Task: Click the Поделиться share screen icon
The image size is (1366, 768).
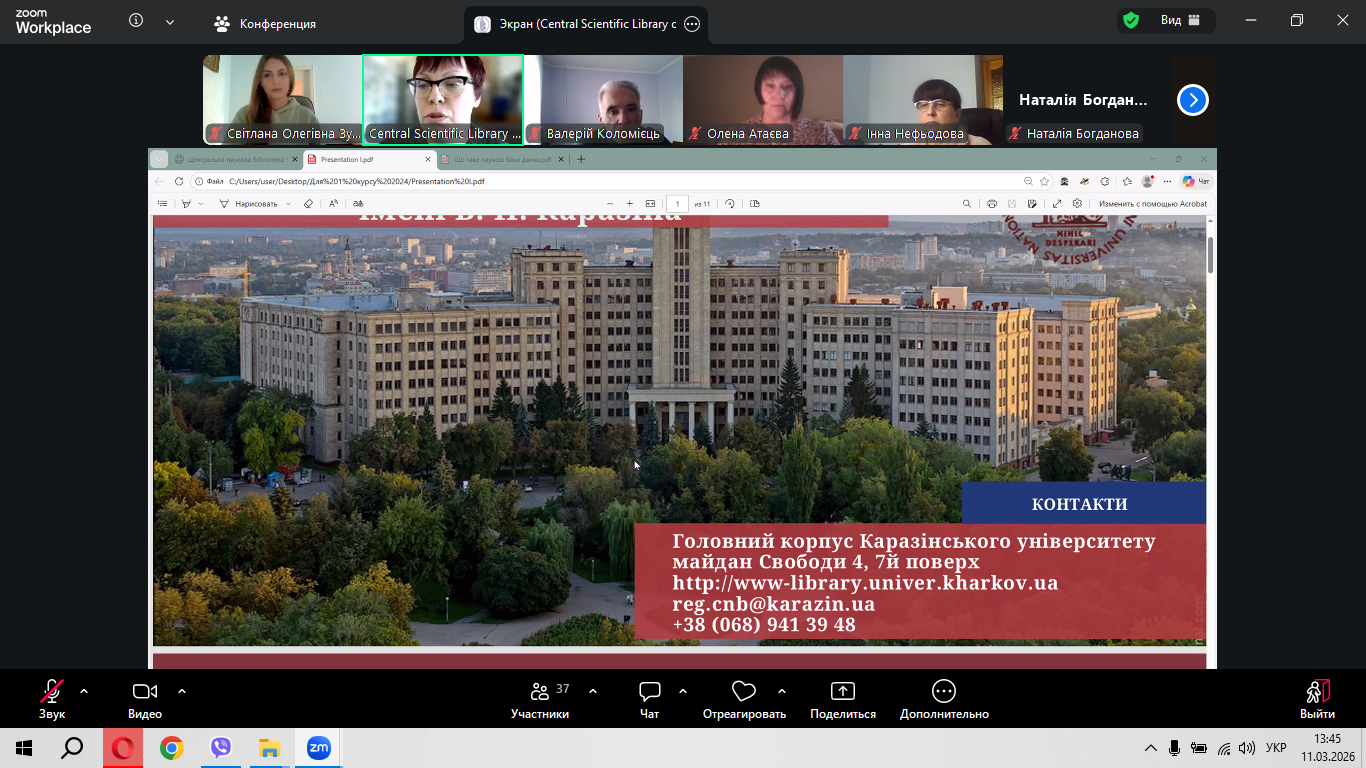Action: (x=843, y=692)
